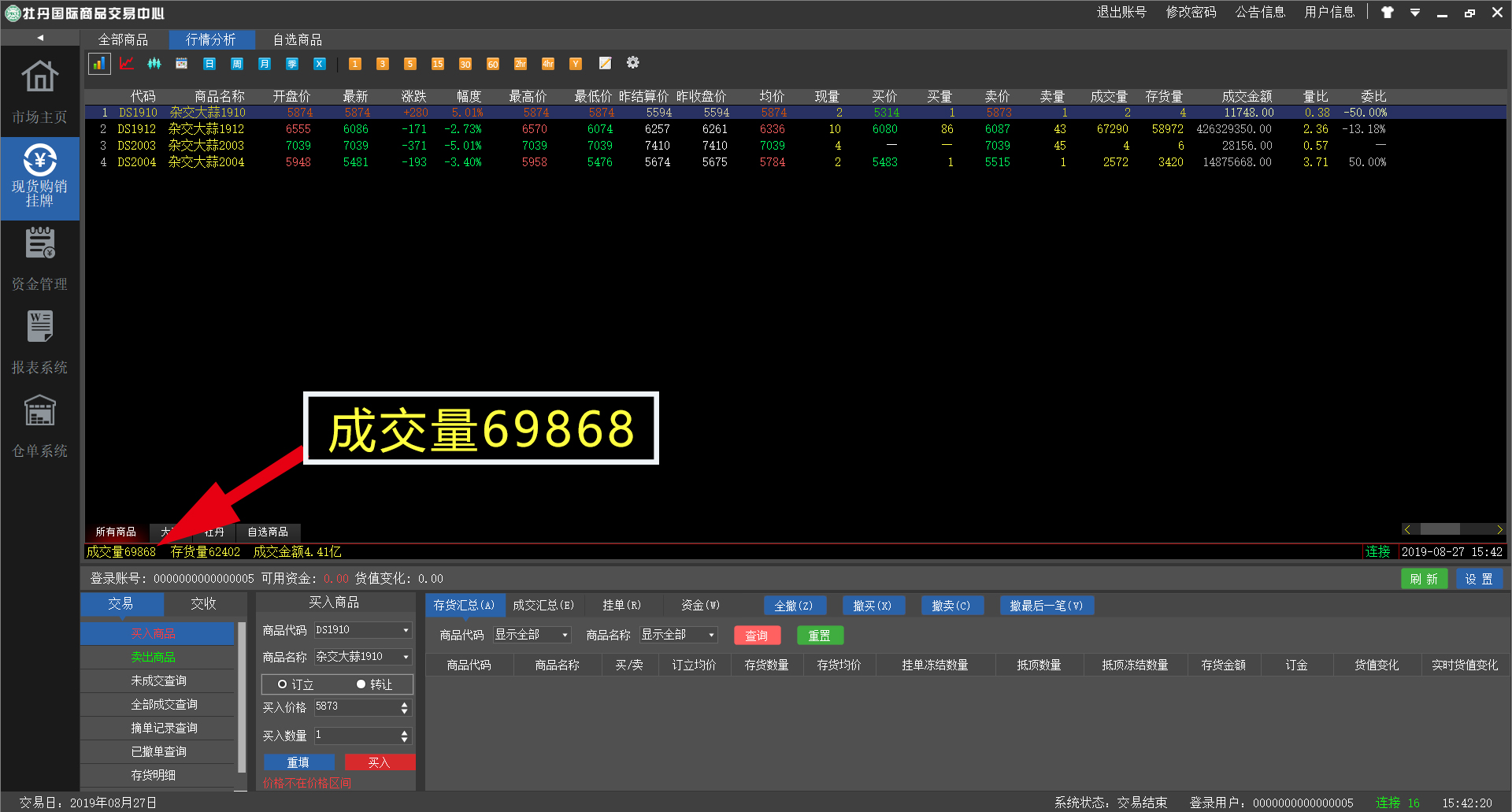Screen dimensions: 1512x812
Task: Select the 5-minute period icon
Action: pyautogui.click(x=410, y=64)
